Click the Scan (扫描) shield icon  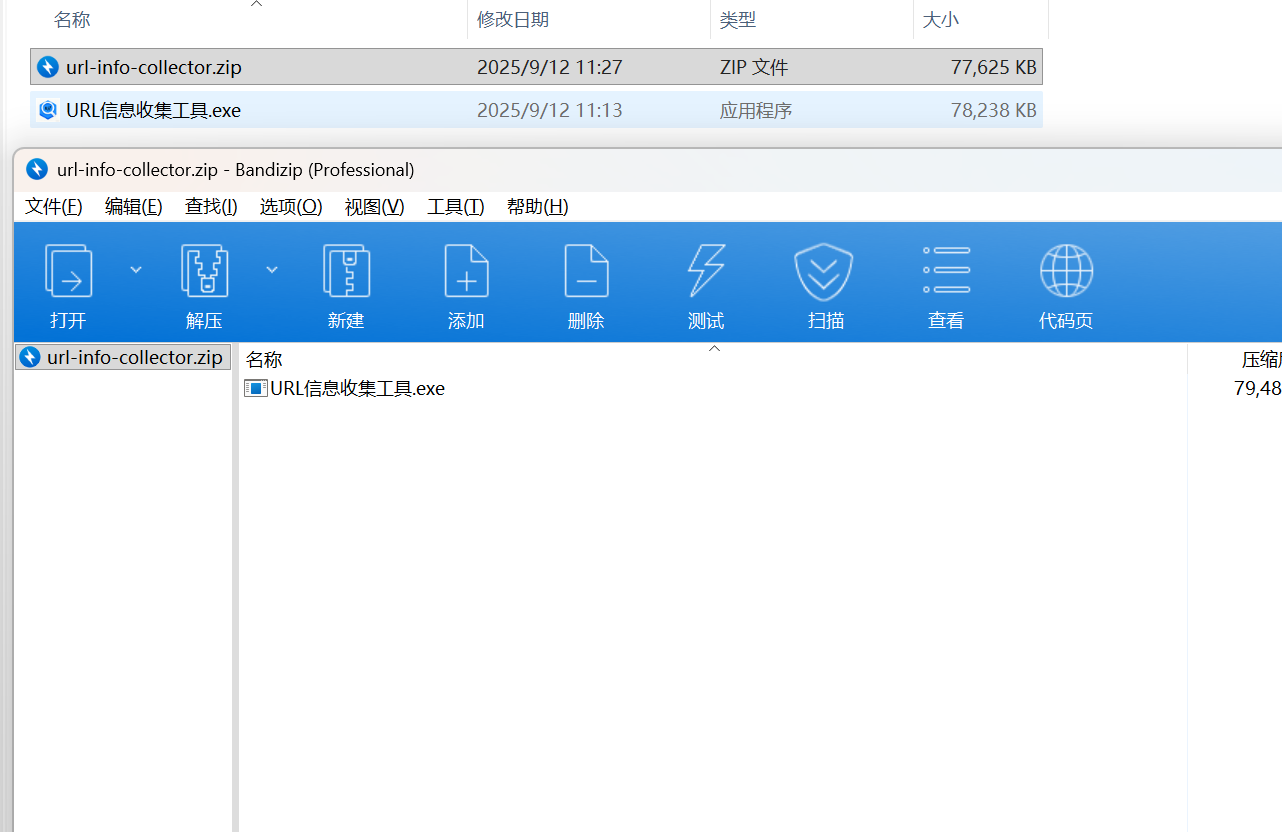(x=825, y=272)
